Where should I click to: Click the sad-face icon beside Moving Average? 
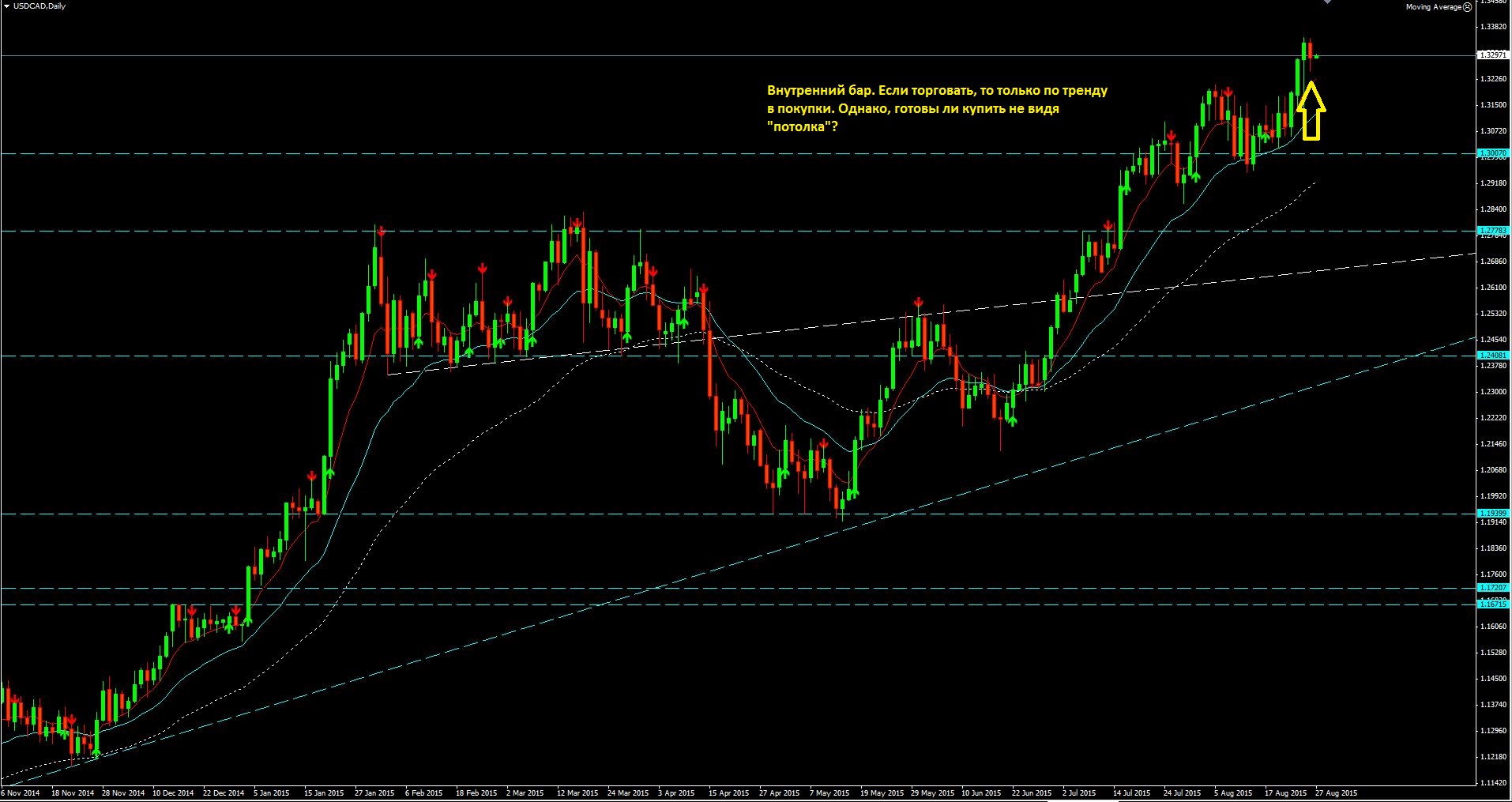click(x=1468, y=7)
